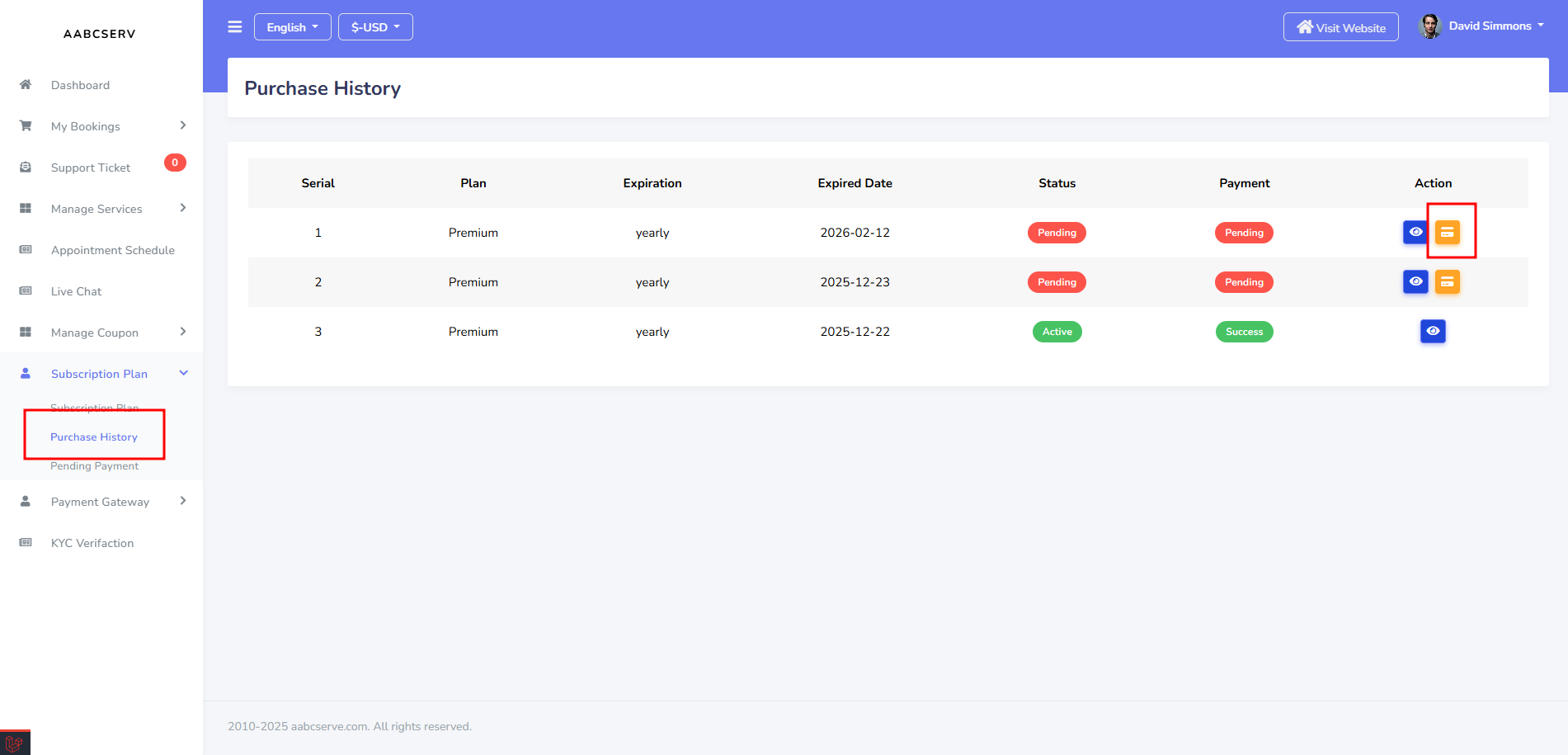
Task: Click the Support Ticket icon
Action: 26,167
